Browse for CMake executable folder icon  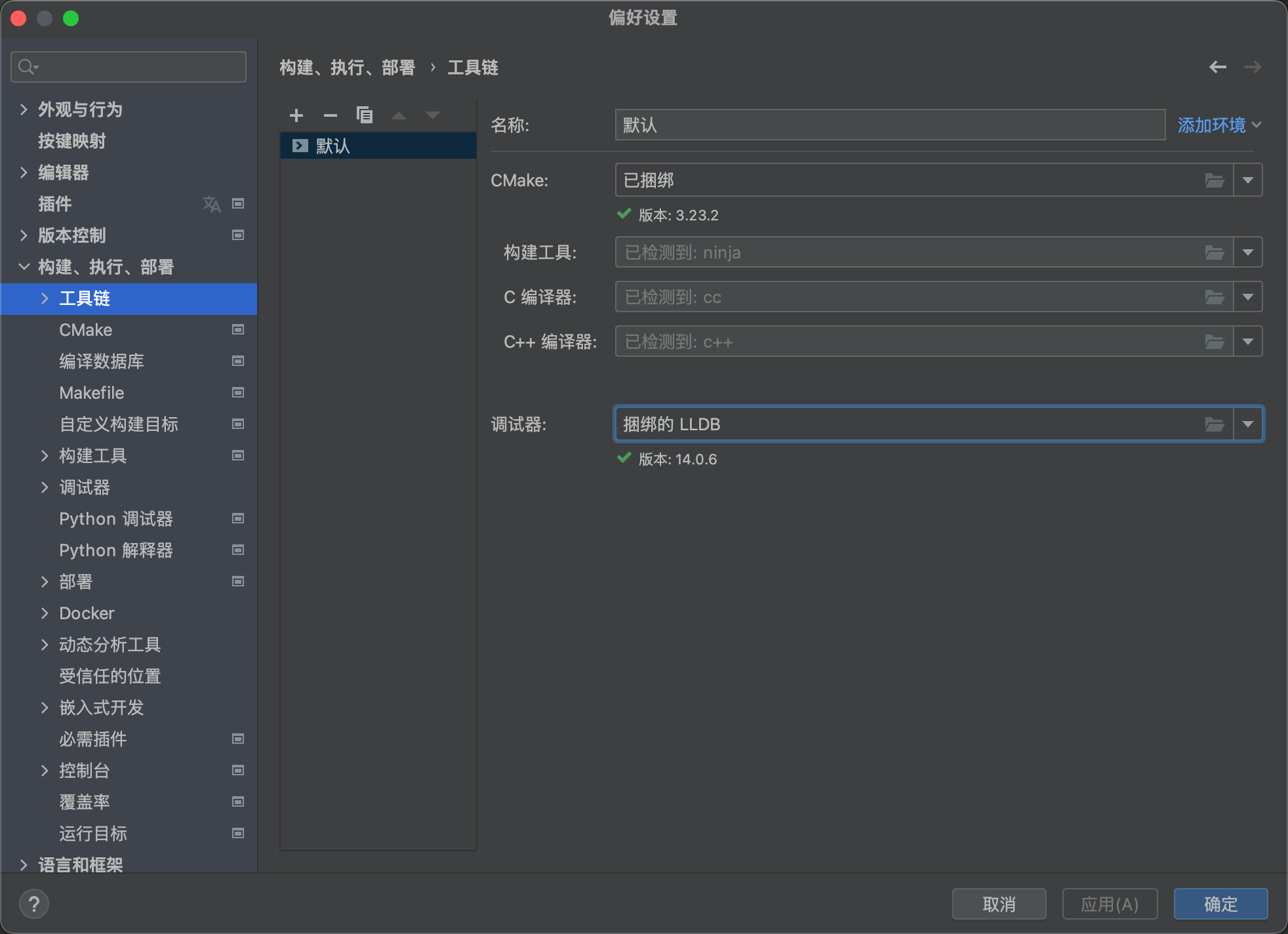(x=1215, y=180)
